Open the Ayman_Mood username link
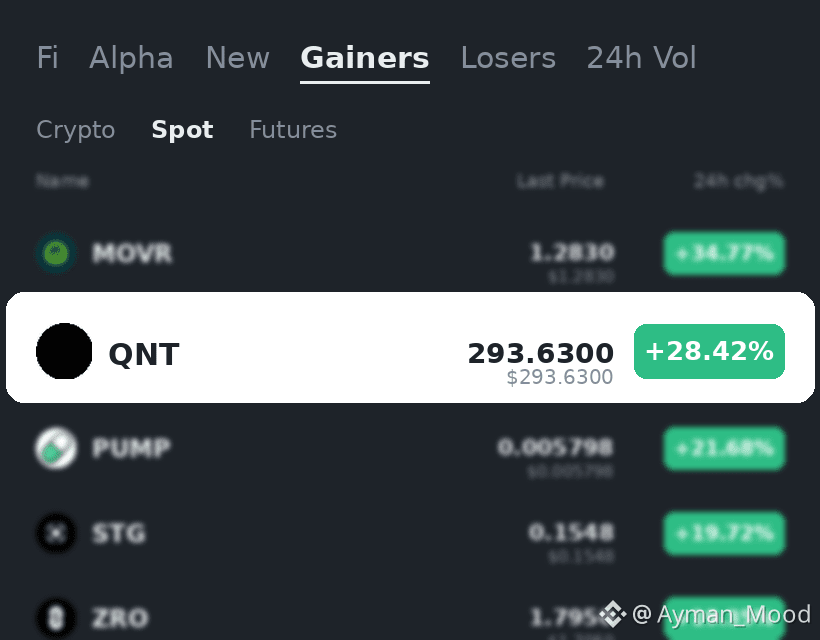The image size is (820, 640). pos(734,614)
